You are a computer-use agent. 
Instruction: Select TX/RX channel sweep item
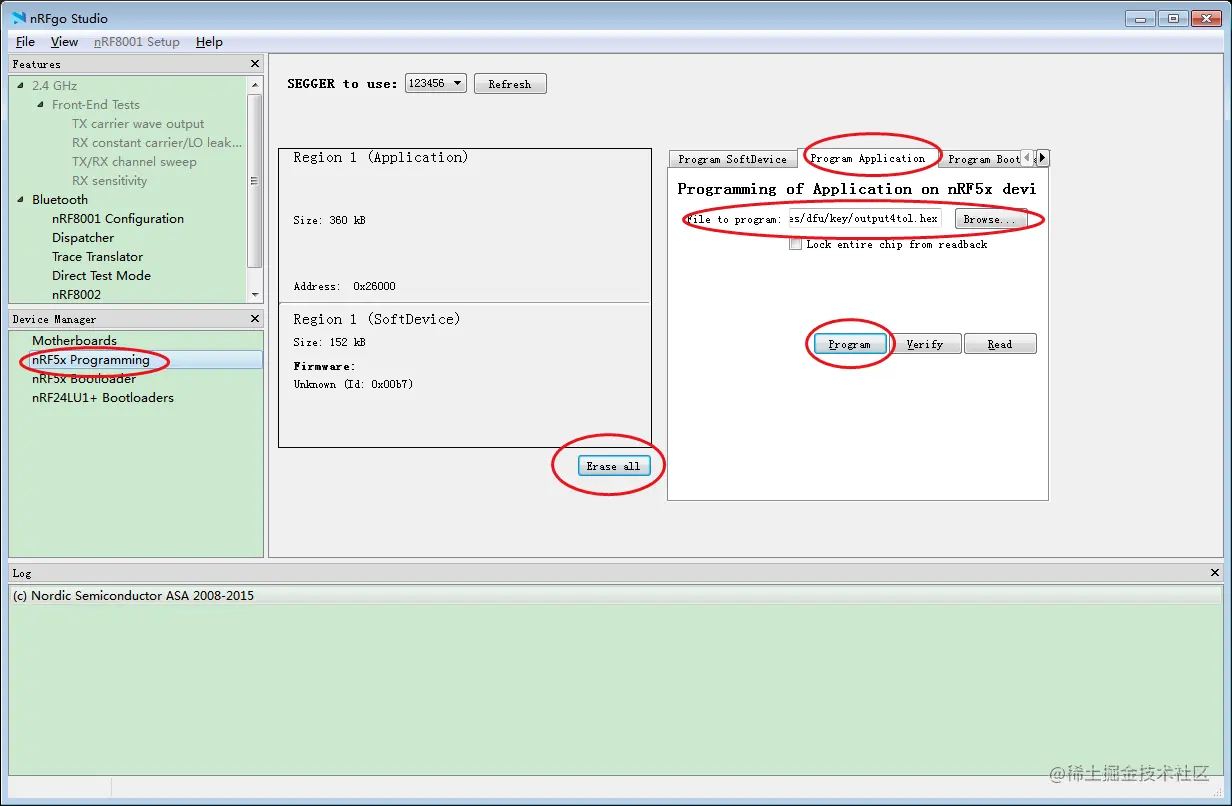[134, 162]
